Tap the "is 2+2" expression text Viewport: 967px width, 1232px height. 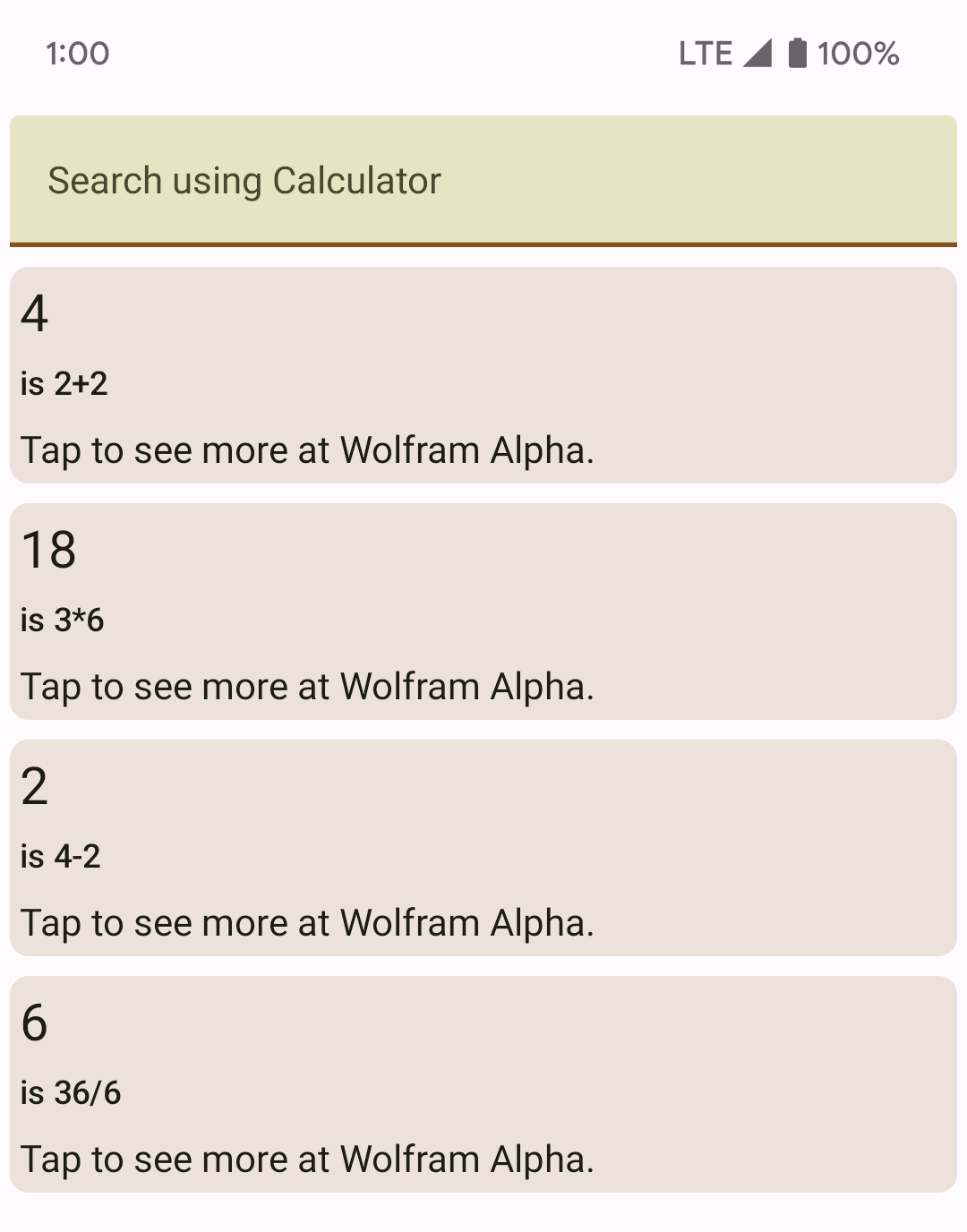(64, 384)
